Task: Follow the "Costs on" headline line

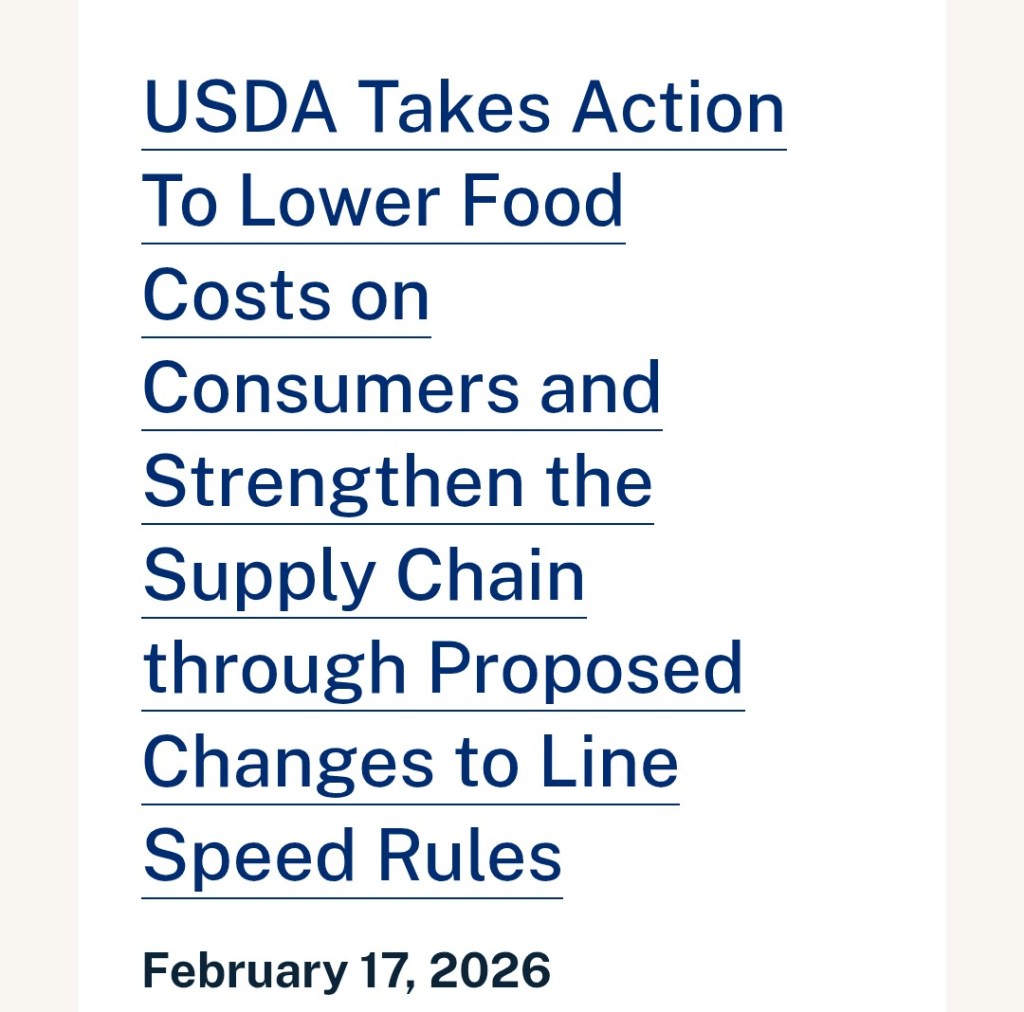Action: tap(286, 295)
